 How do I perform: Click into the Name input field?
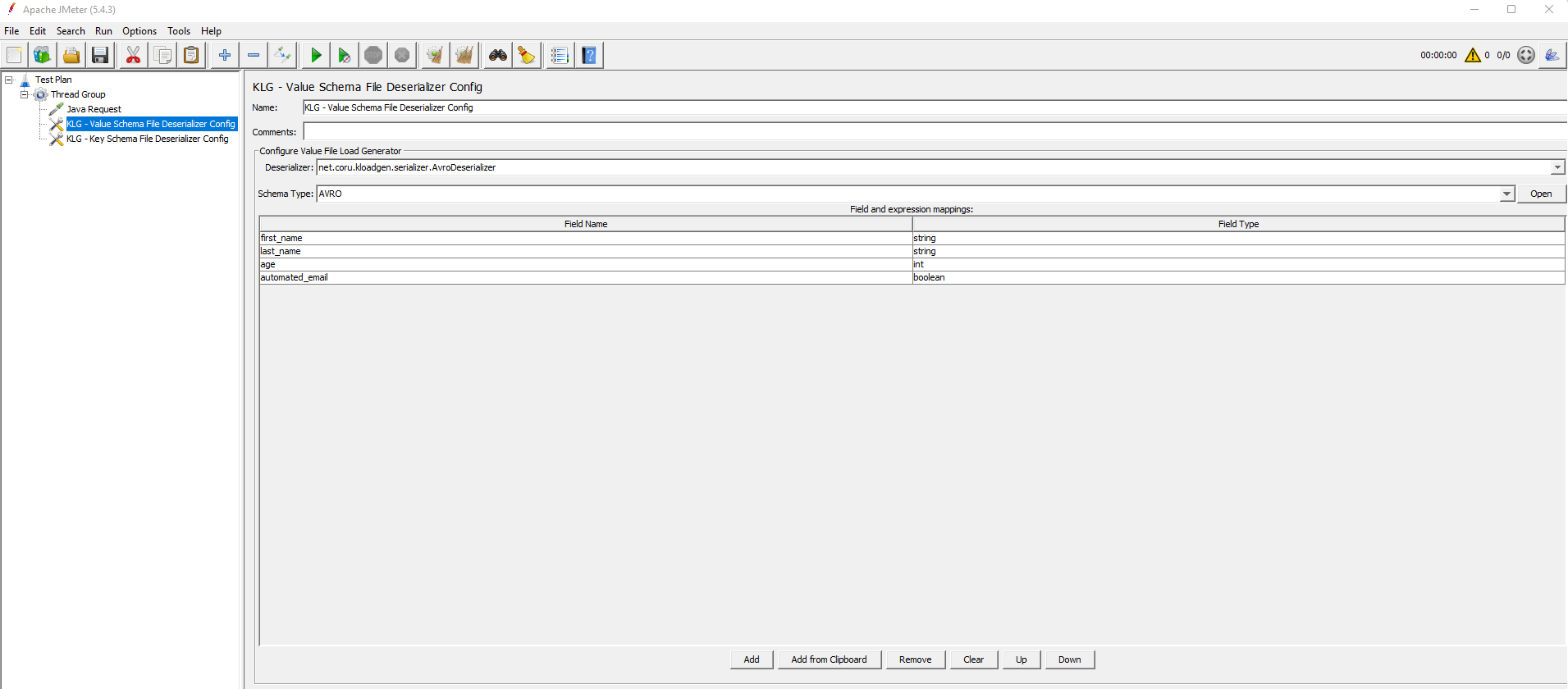[935, 107]
